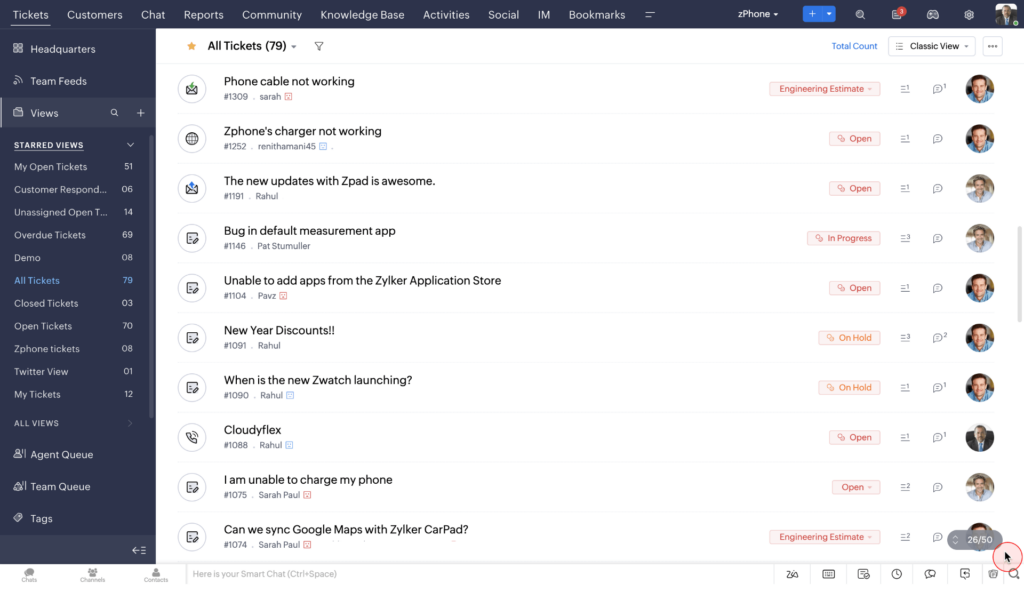This screenshot has height=592, width=1024.
Task: Open comments icon for Phone cable ticket
Action: 938,88
